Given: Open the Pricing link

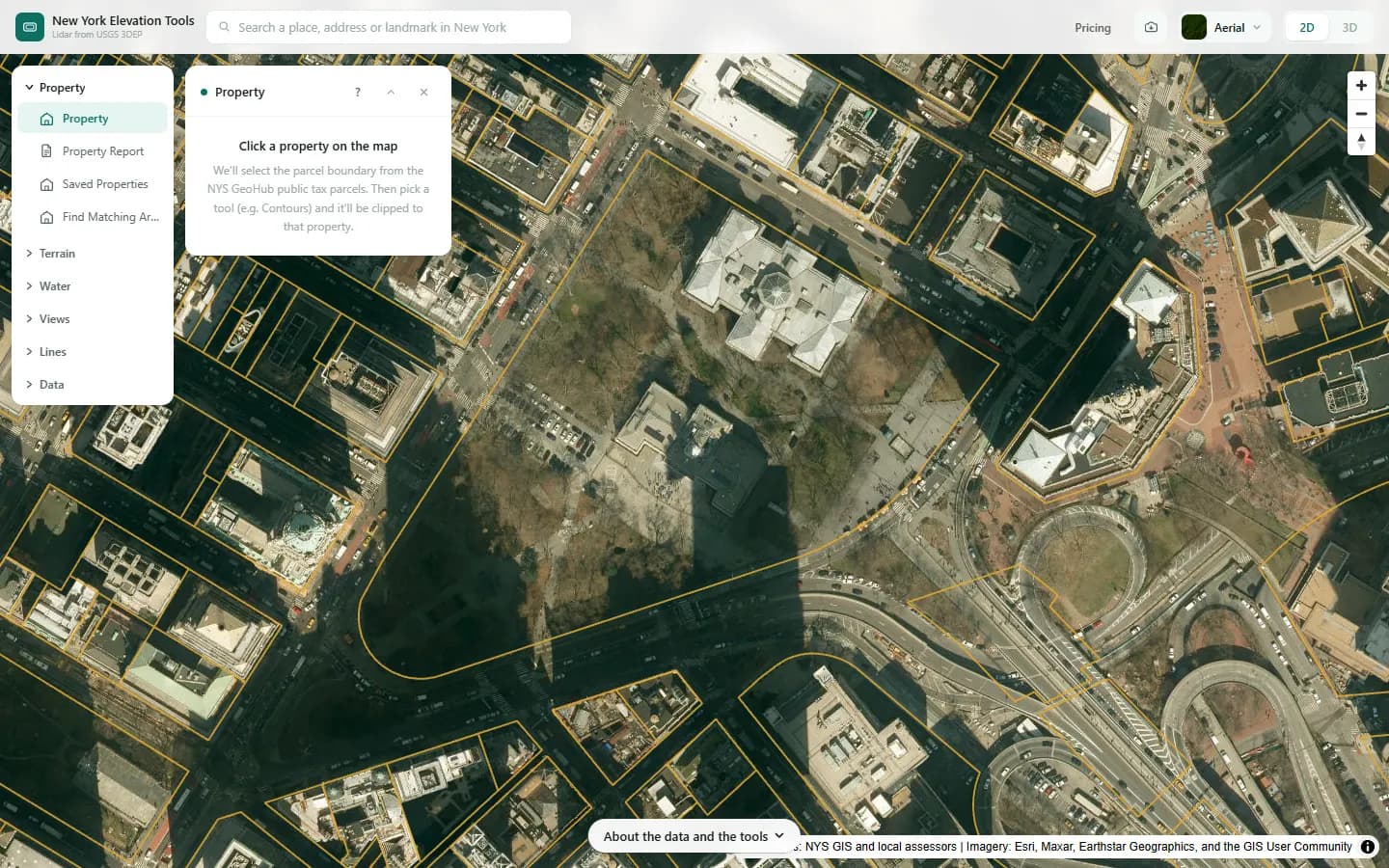Looking at the screenshot, I should pos(1093,28).
